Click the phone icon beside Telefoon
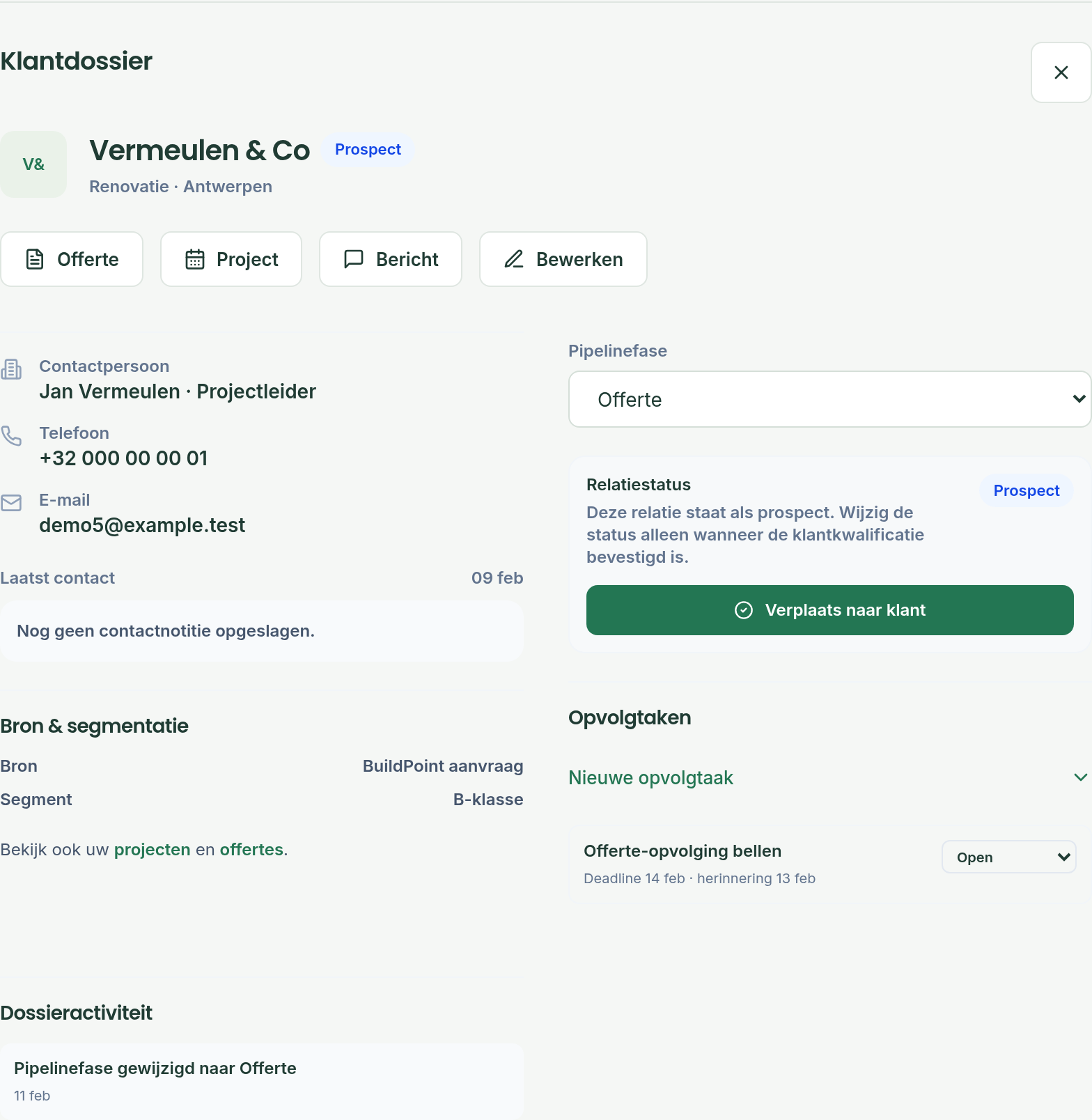 [x=11, y=435]
